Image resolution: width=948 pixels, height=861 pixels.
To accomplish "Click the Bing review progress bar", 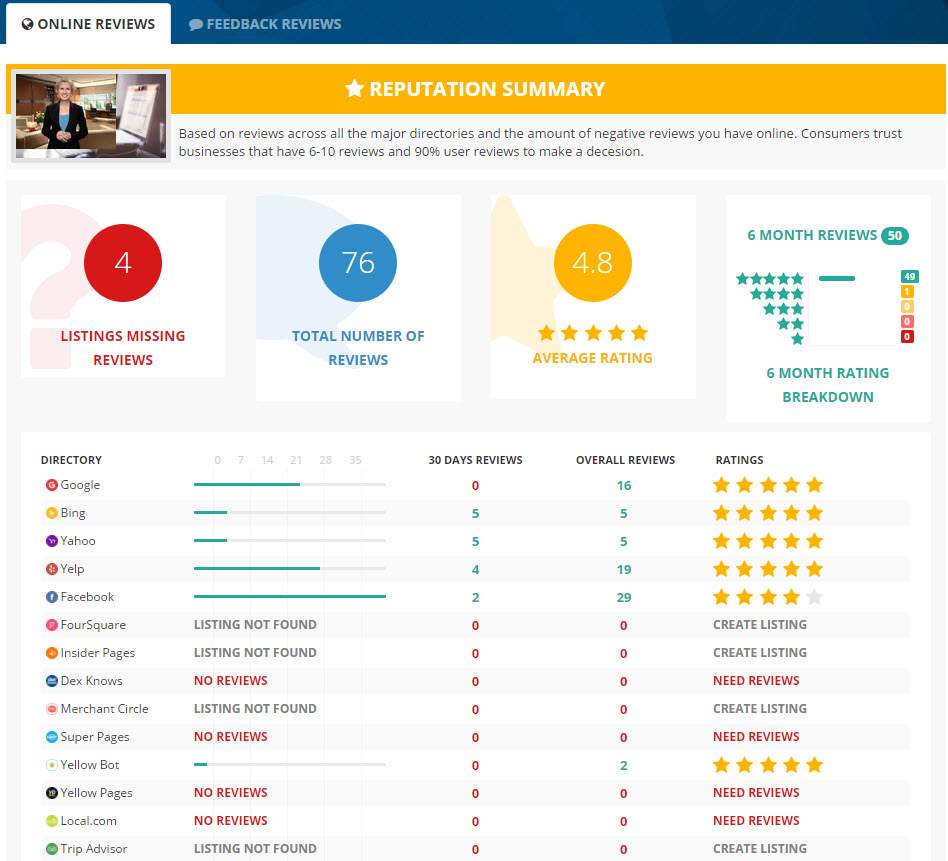I will (290, 512).
